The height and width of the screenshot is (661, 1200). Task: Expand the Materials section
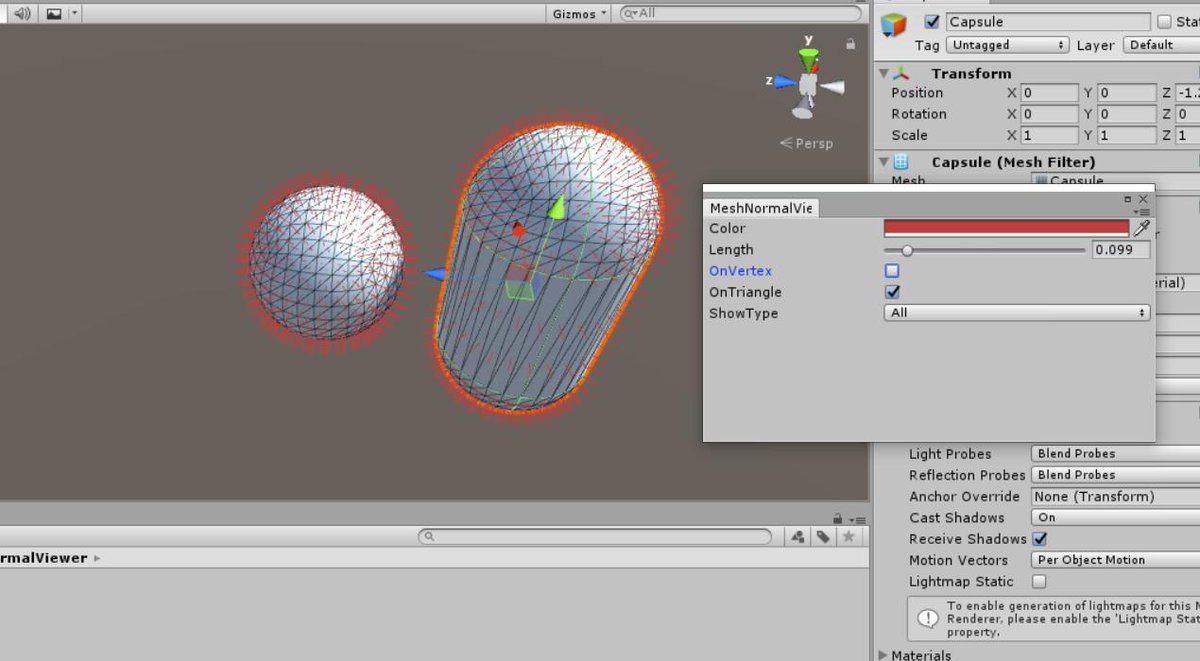pos(883,655)
